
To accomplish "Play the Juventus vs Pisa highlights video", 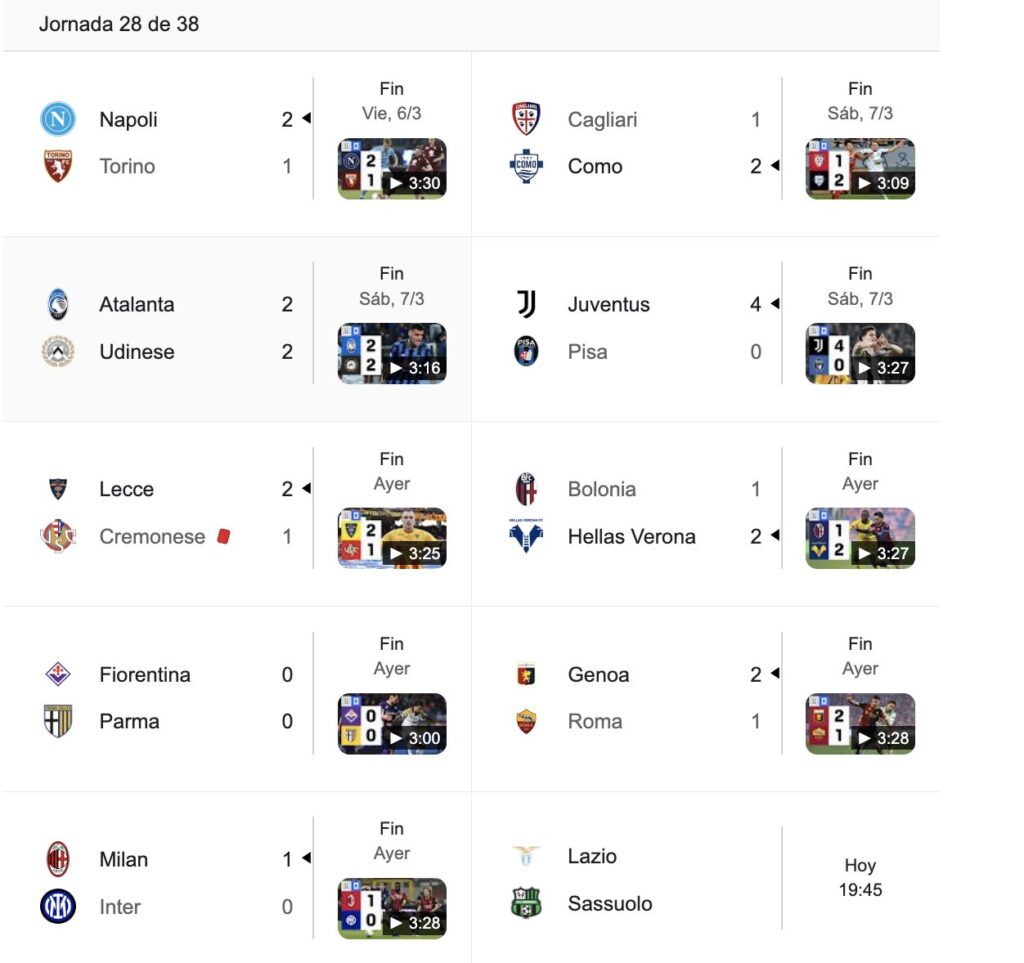I will [860, 354].
